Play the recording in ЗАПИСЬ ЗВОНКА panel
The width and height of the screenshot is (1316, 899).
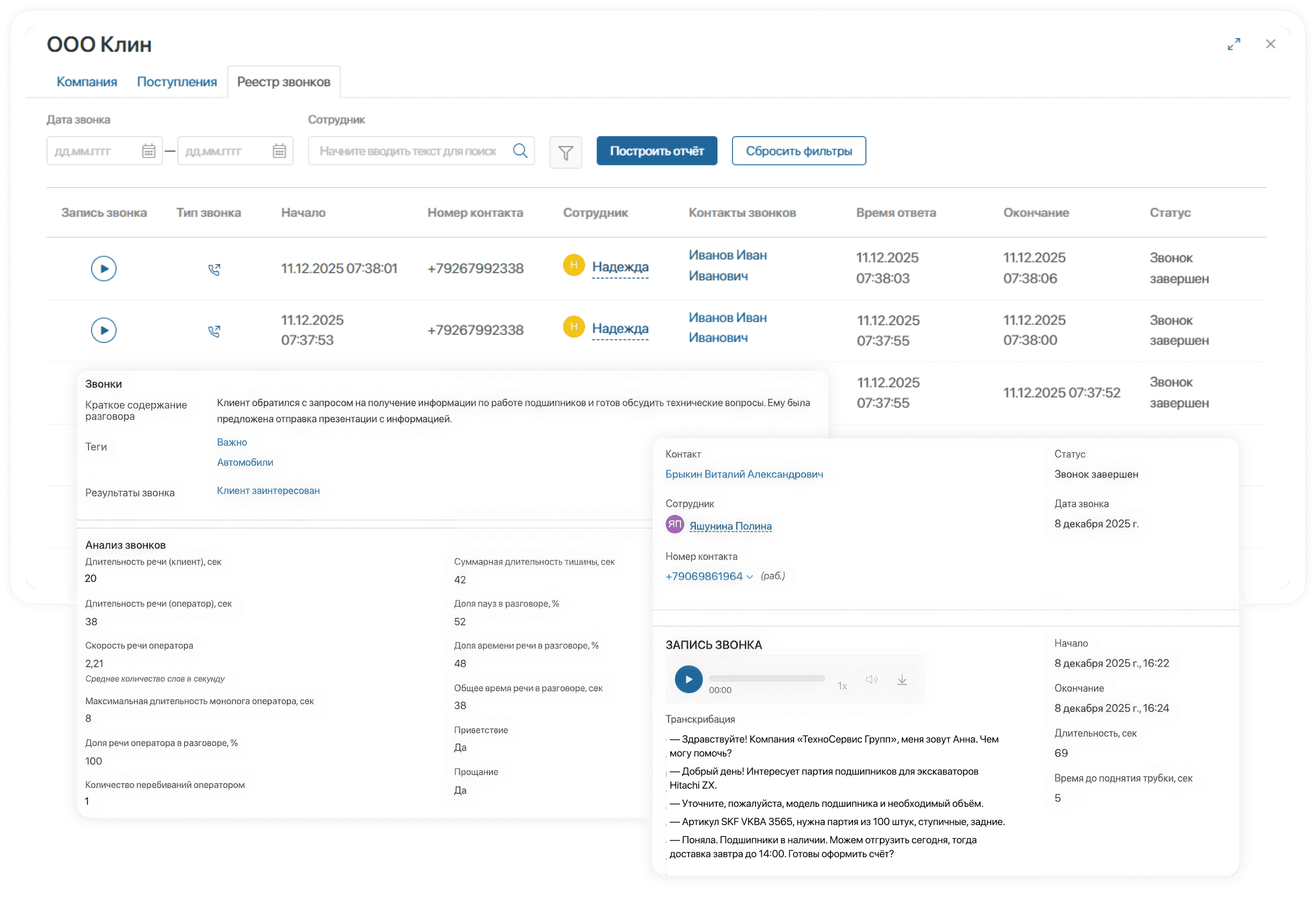(688, 679)
